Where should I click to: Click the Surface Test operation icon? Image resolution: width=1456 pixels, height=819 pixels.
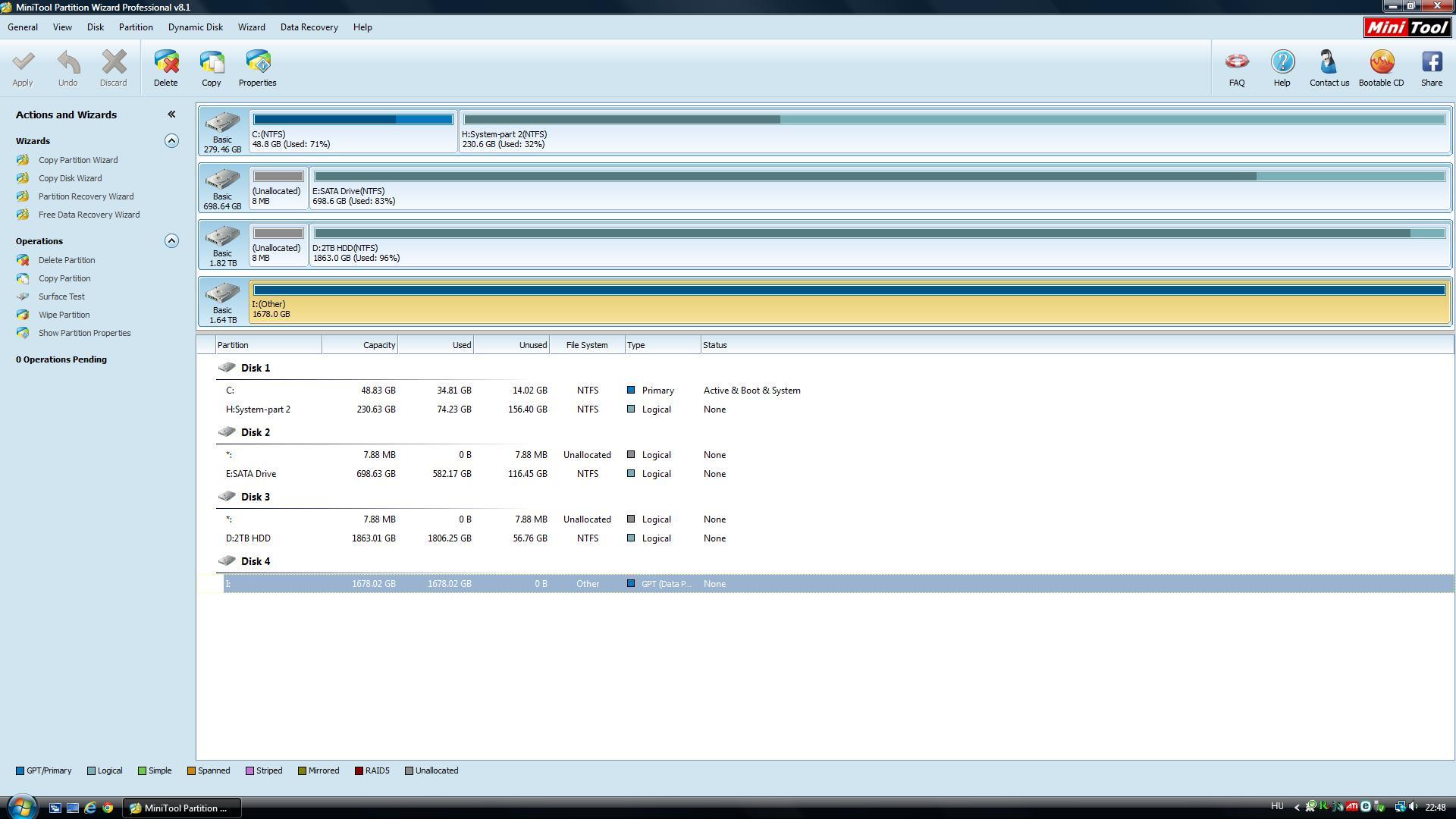23,297
